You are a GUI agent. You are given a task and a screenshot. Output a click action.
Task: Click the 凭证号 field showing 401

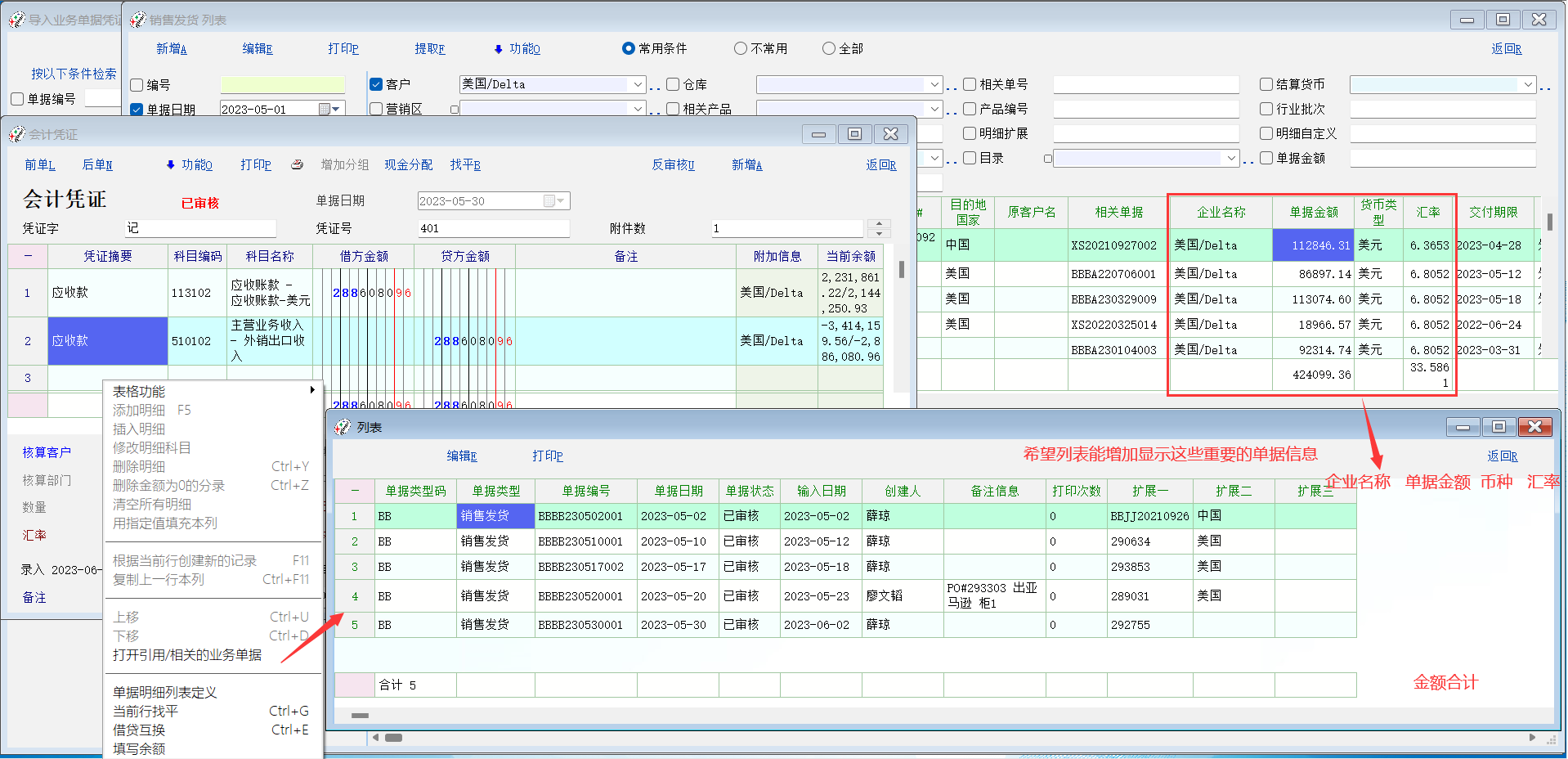[x=493, y=228]
